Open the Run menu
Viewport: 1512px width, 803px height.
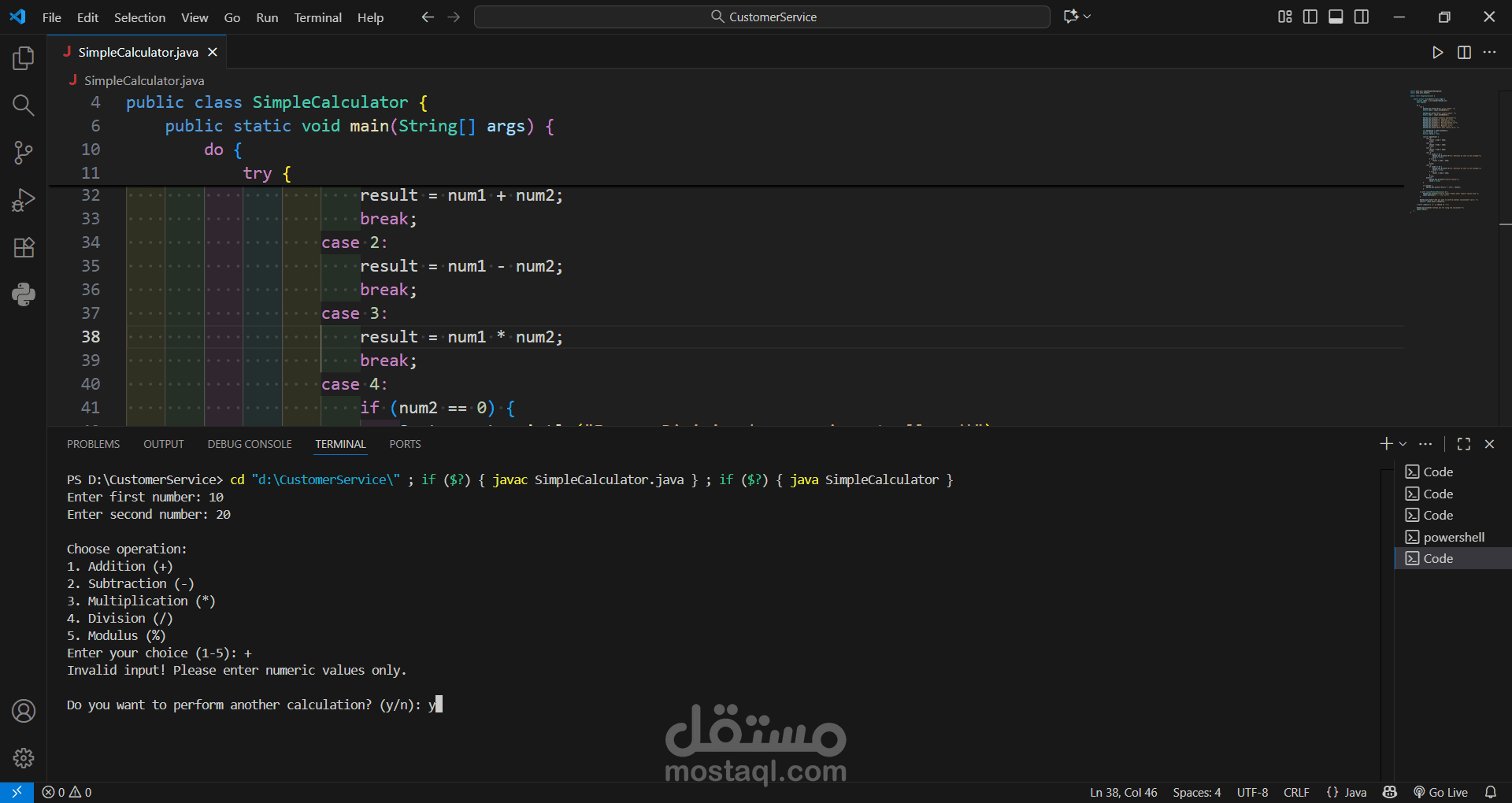(267, 17)
